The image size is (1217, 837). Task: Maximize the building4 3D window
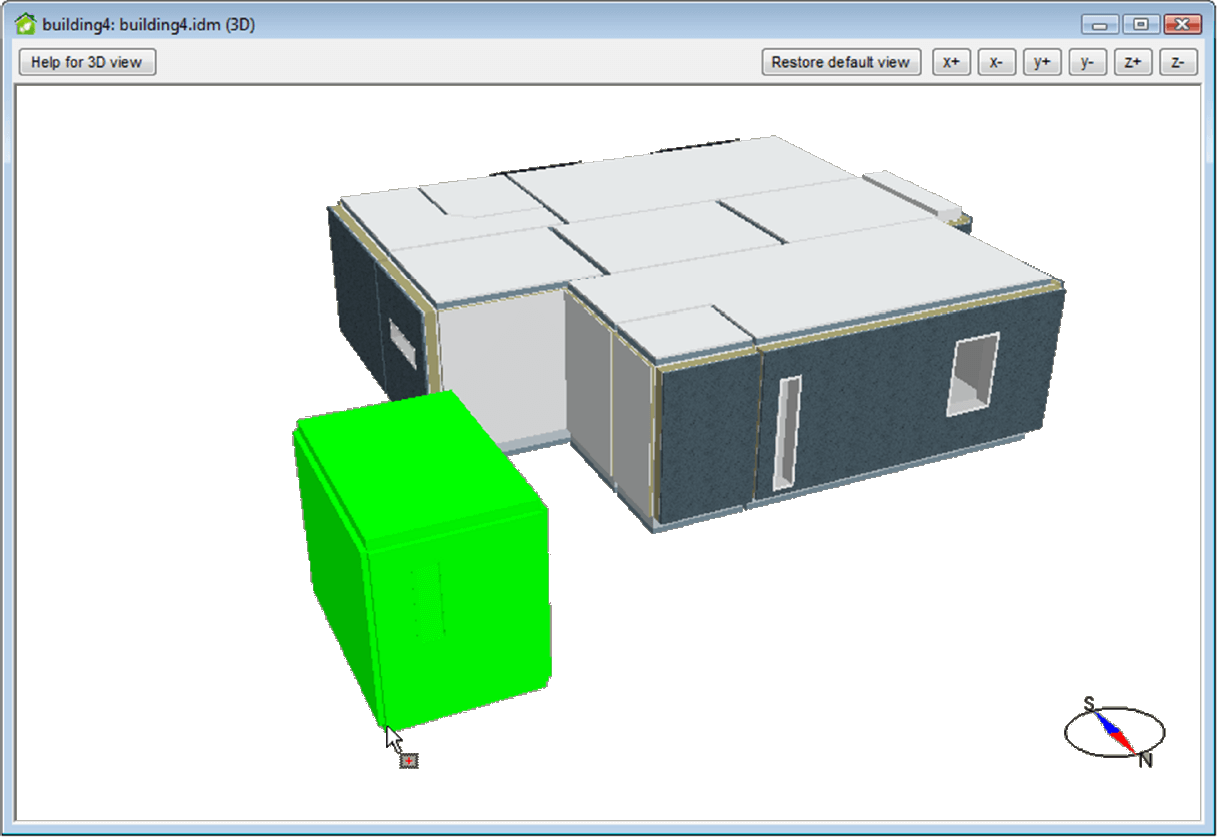(1140, 24)
